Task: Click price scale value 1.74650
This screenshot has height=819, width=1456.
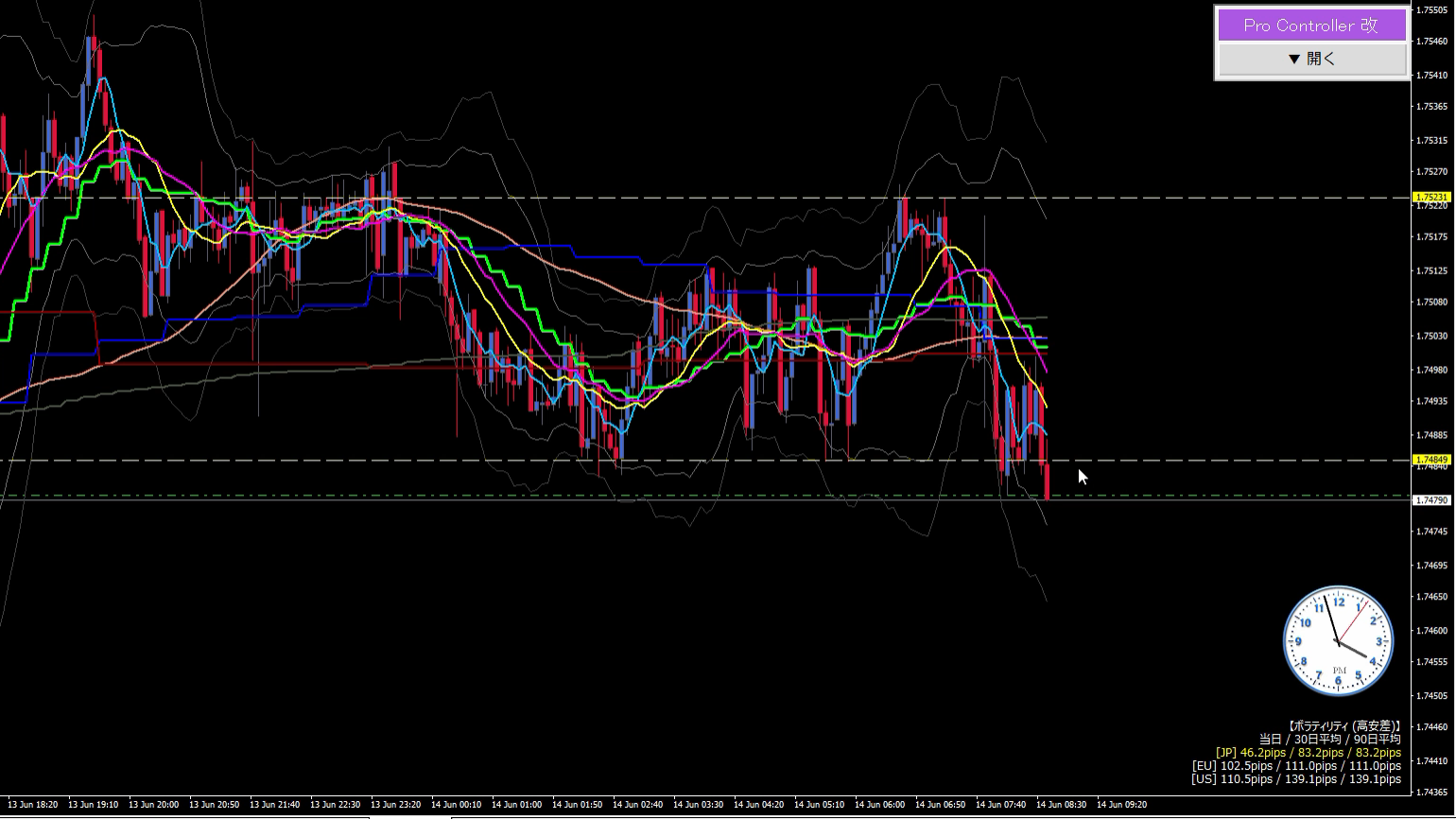Action: (1433, 598)
